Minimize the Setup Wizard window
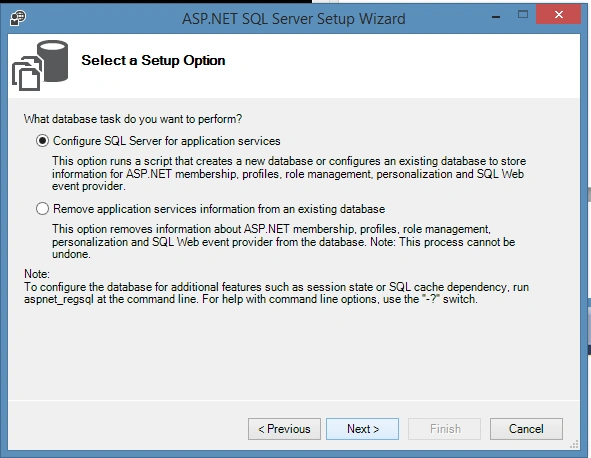The image size is (591, 458). point(496,16)
